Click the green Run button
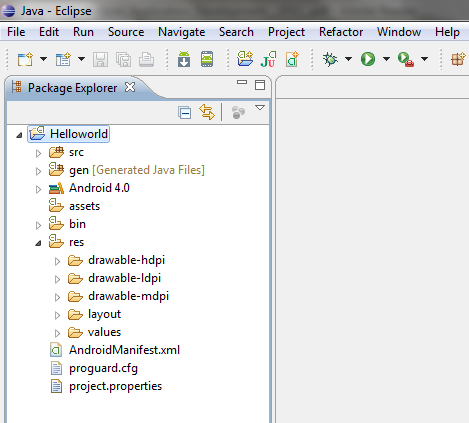Screen dimensions: 469x423 click(x=368, y=59)
